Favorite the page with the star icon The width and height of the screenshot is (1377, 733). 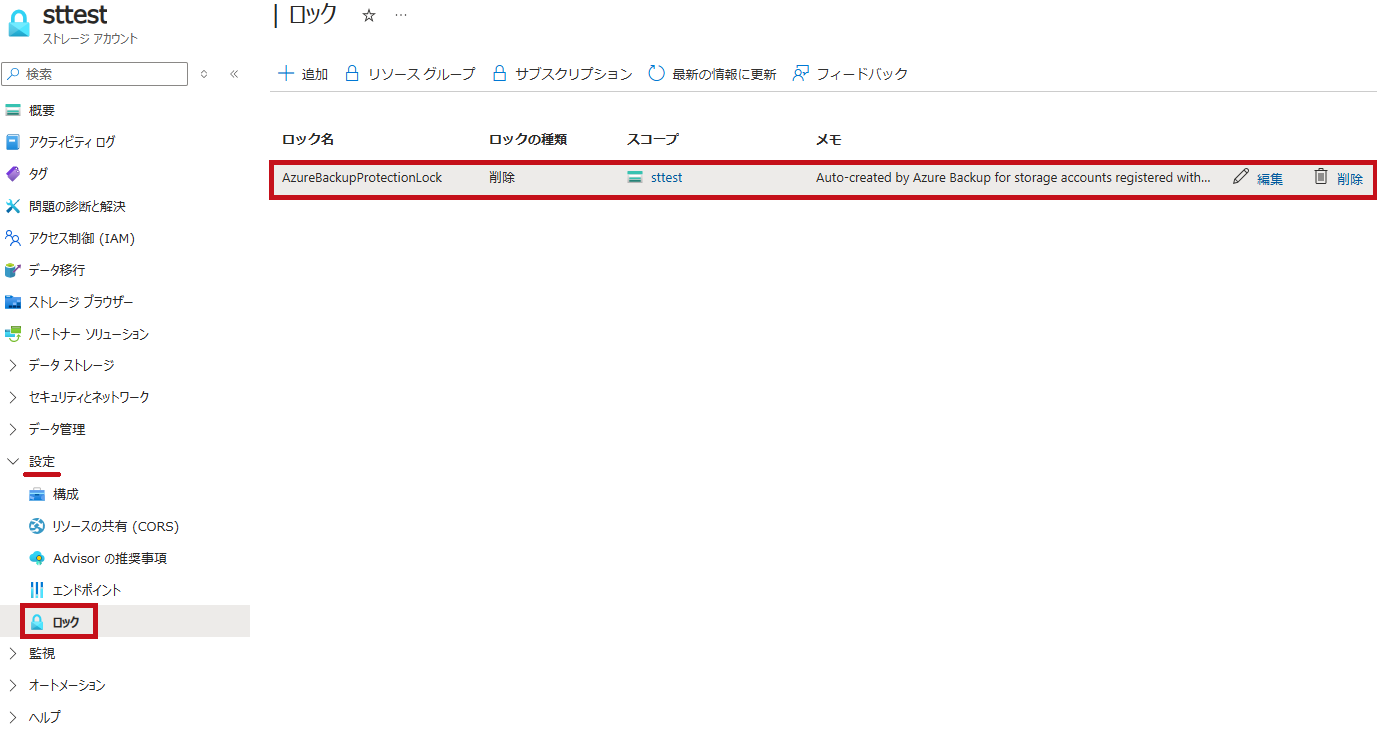coord(369,15)
